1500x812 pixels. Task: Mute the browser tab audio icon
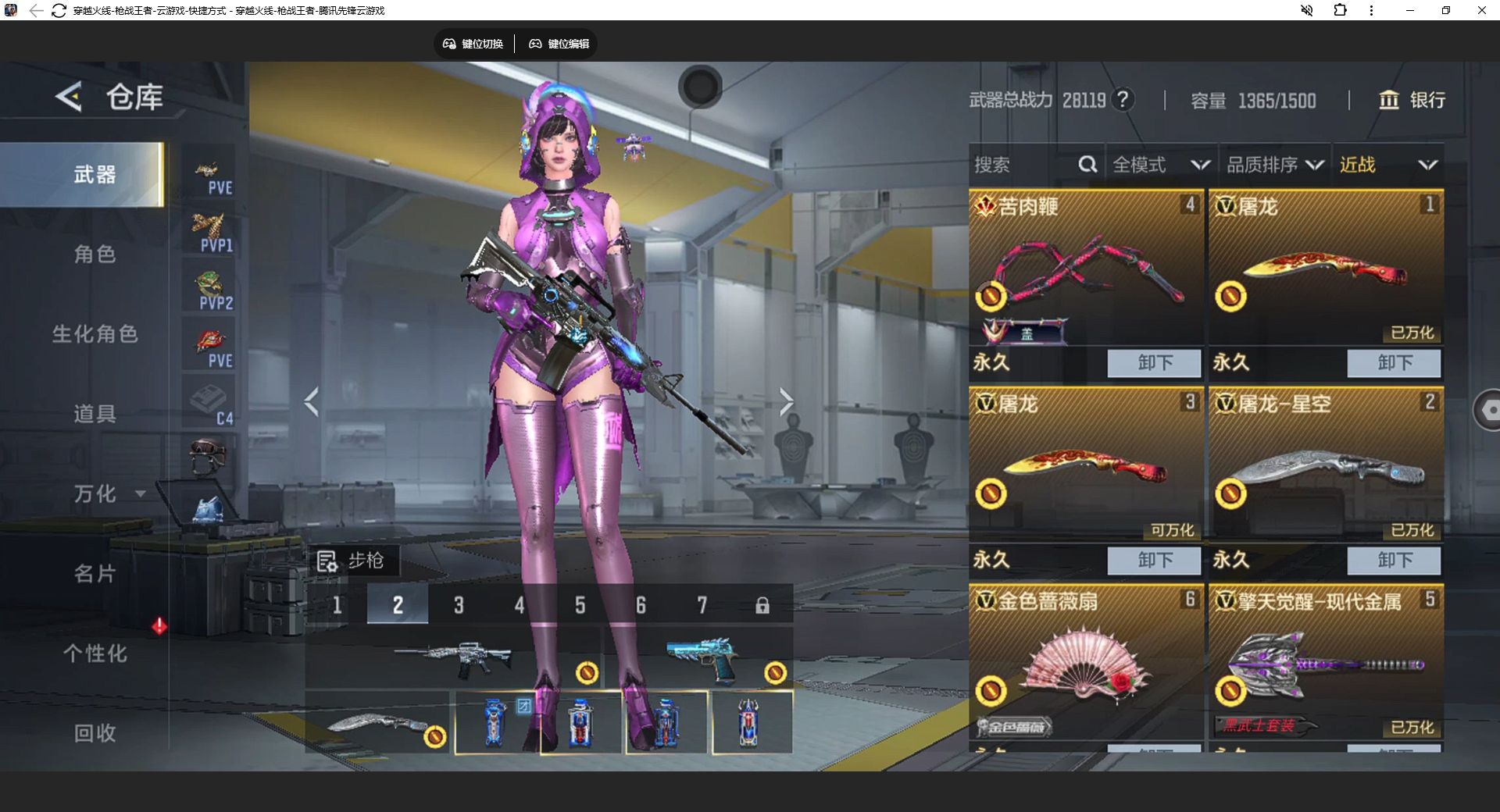1306,10
